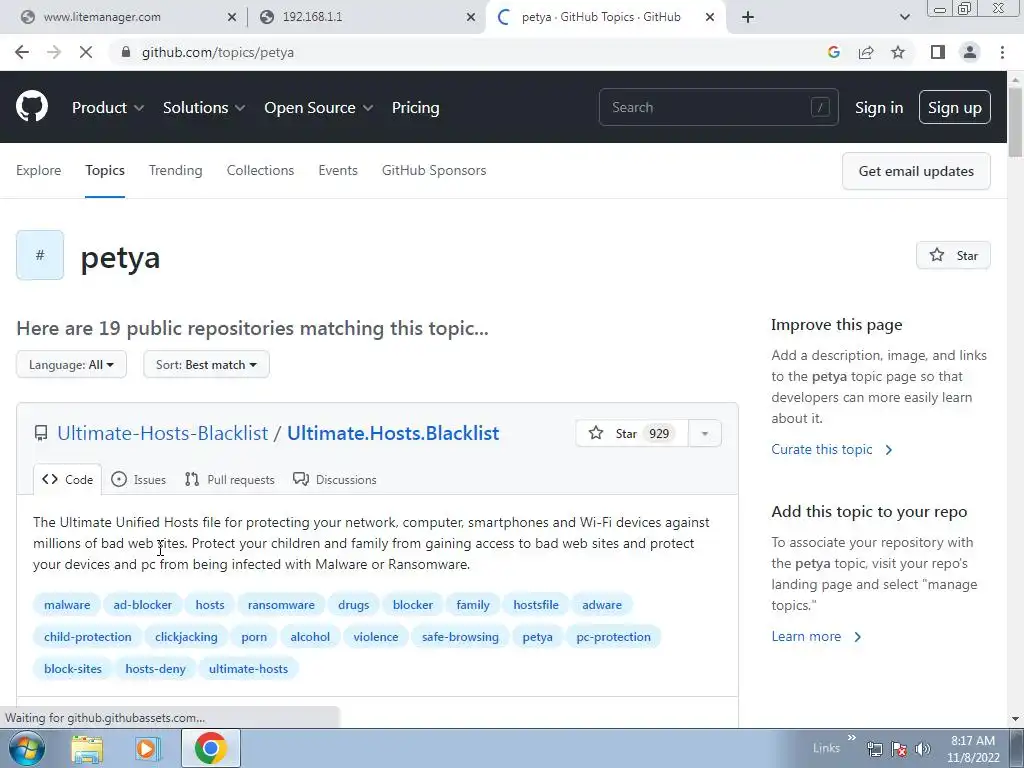Open File Explorer from taskbar
The width and height of the screenshot is (1024, 768).
pyautogui.click(x=87, y=748)
